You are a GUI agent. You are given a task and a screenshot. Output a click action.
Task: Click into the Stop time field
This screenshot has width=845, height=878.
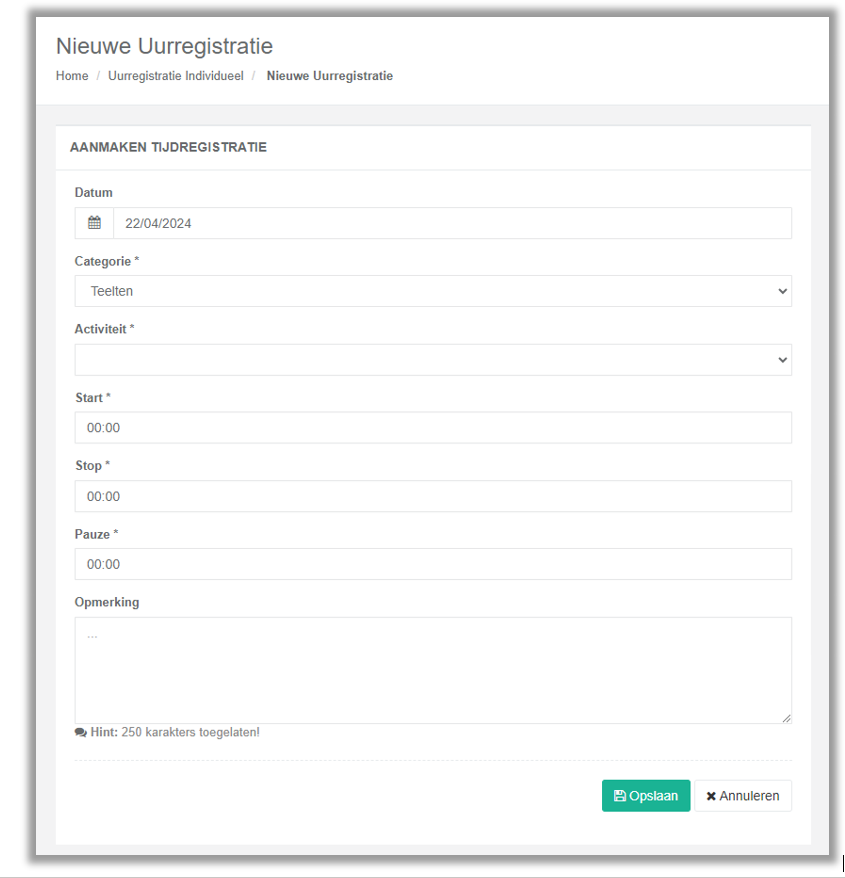click(433, 496)
